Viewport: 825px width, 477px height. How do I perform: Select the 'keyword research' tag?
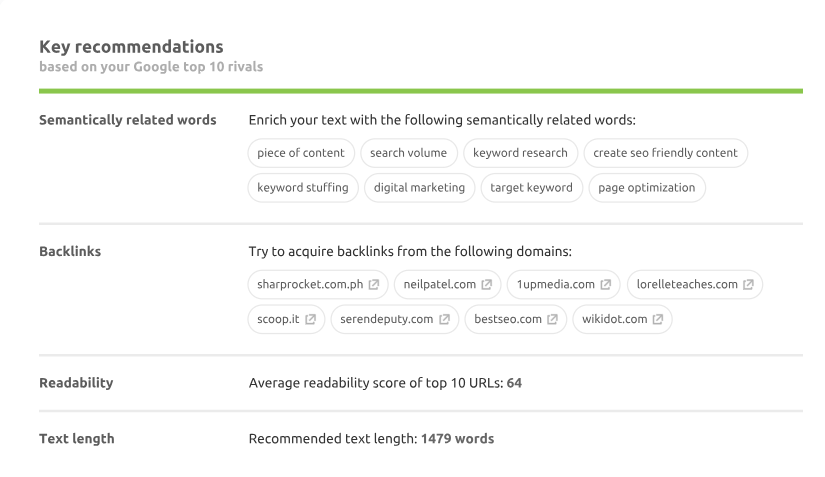(520, 153)
